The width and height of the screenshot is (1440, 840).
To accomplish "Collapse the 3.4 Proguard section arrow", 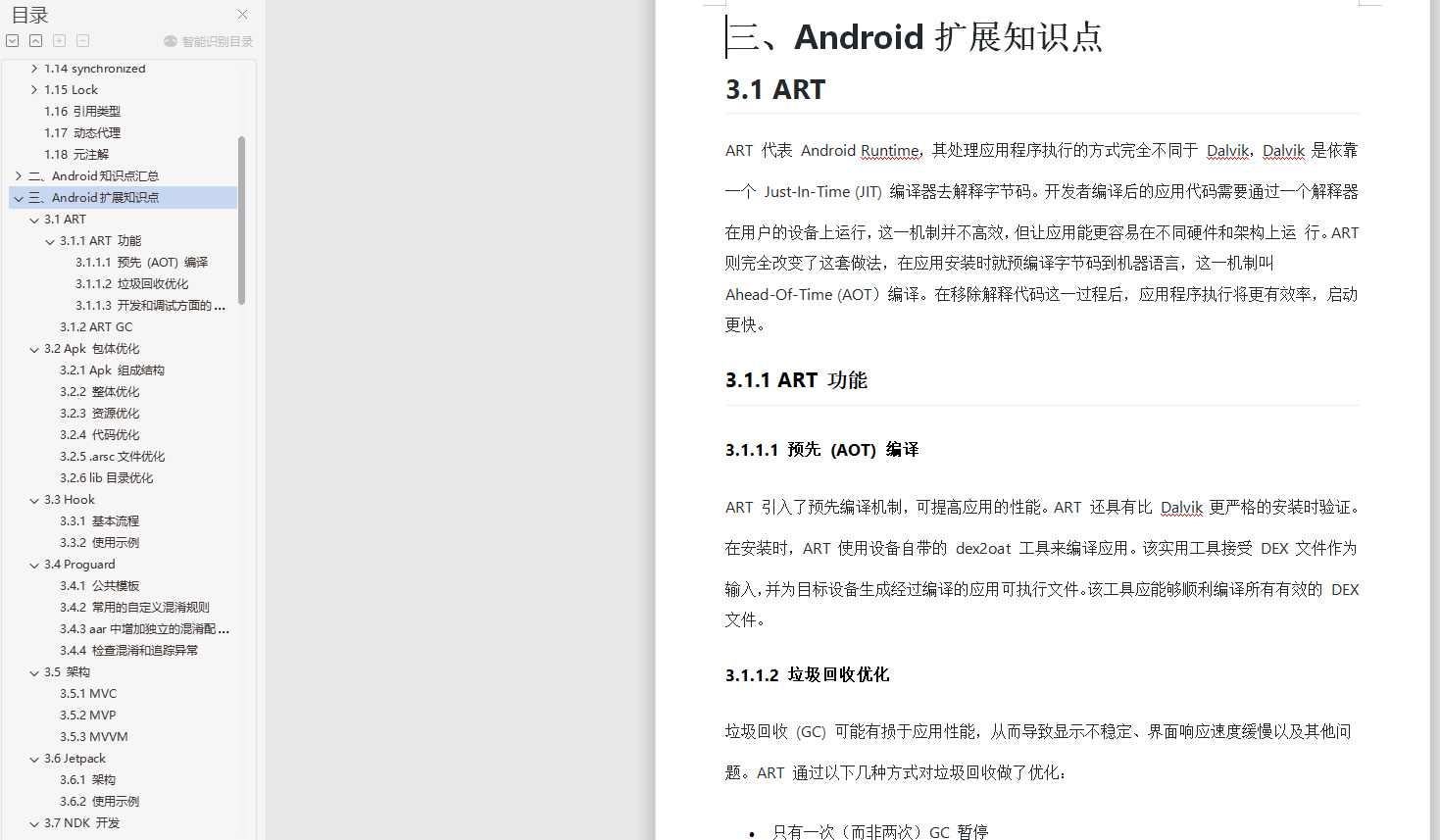I will pyautogui.click(x=34, y=565).
